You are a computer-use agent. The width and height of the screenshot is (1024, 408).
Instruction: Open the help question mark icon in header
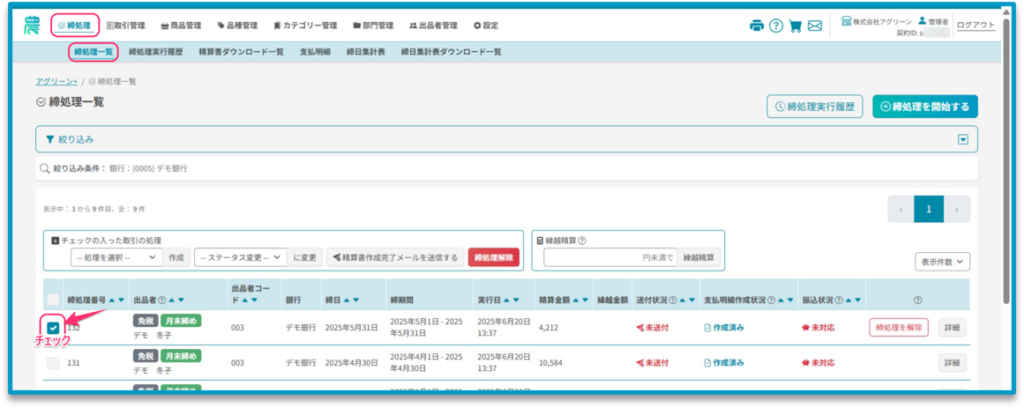(x=776, y=26)
